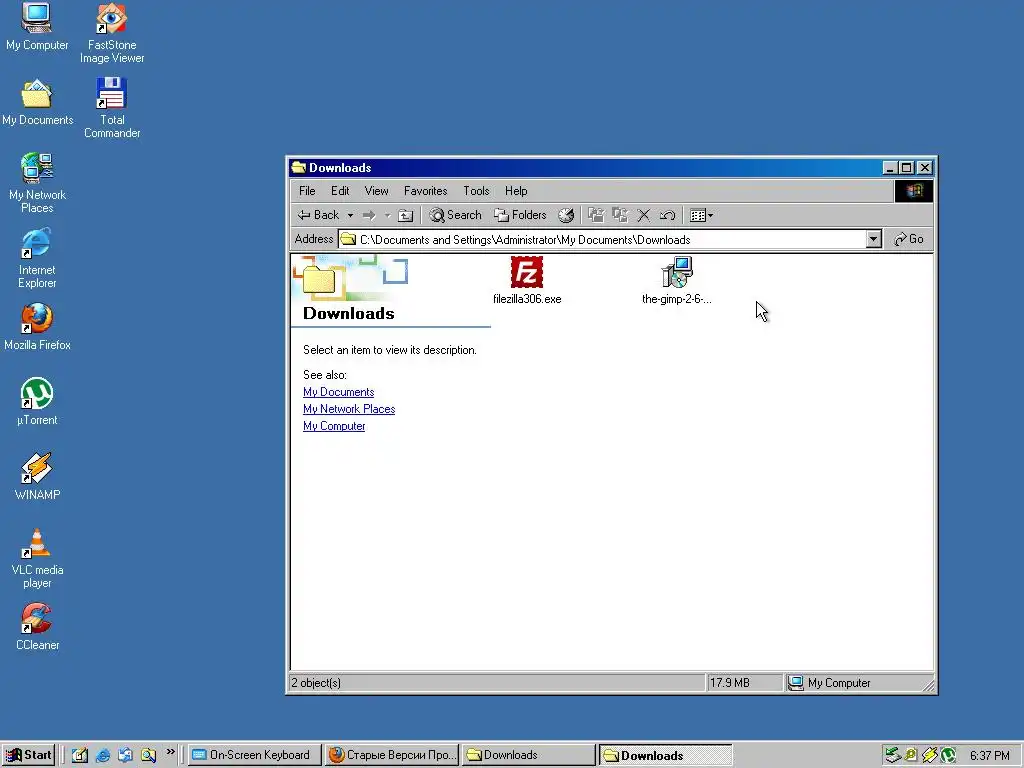Click the Copy To toolbar icon
1024x768 pixels.
620,215
